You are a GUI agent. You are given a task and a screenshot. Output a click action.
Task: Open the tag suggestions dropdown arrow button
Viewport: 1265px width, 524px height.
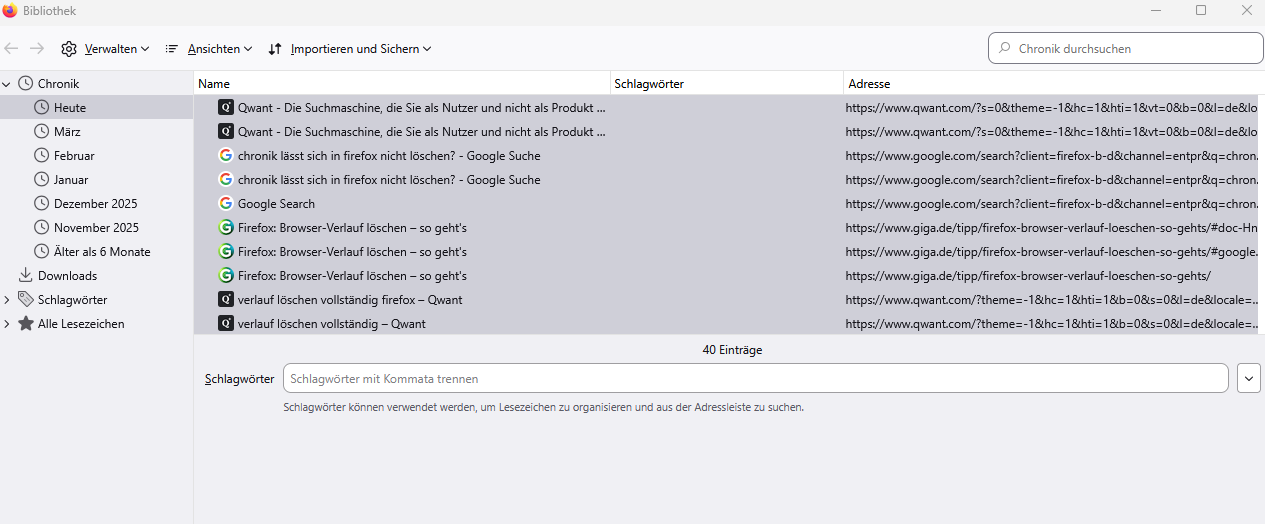1248,378
